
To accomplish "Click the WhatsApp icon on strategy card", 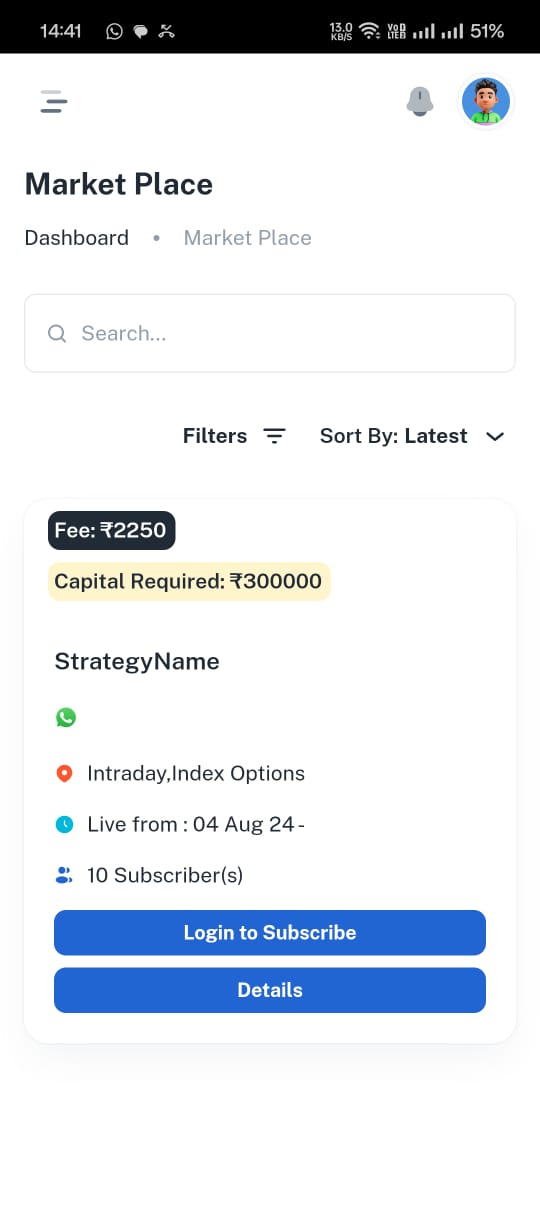I will [x=65, y=717].
